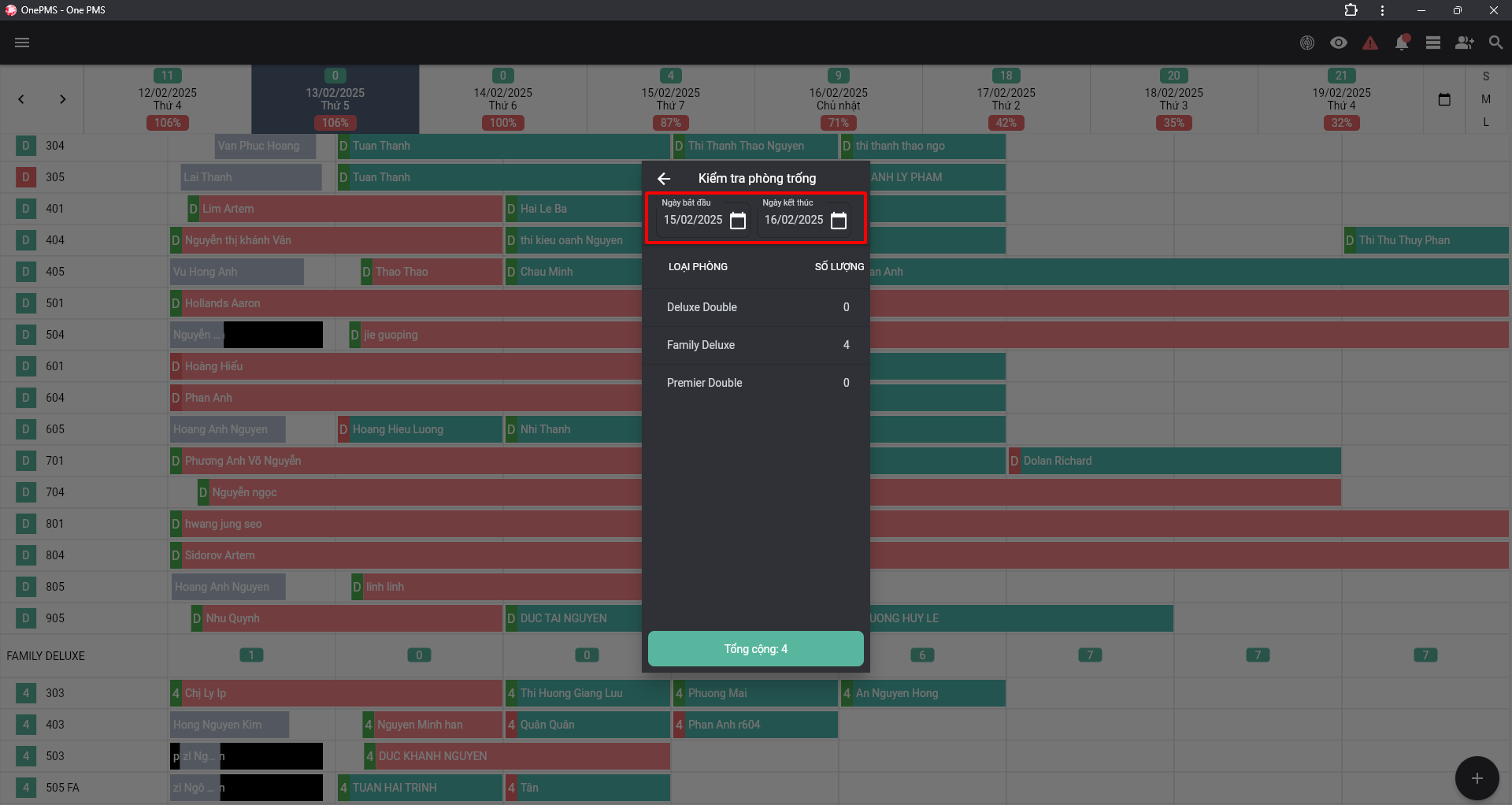Open Hoang Hieu Luong booking in room 605
The width and height of the screenshot is (1512, 805).
[420, 429]
